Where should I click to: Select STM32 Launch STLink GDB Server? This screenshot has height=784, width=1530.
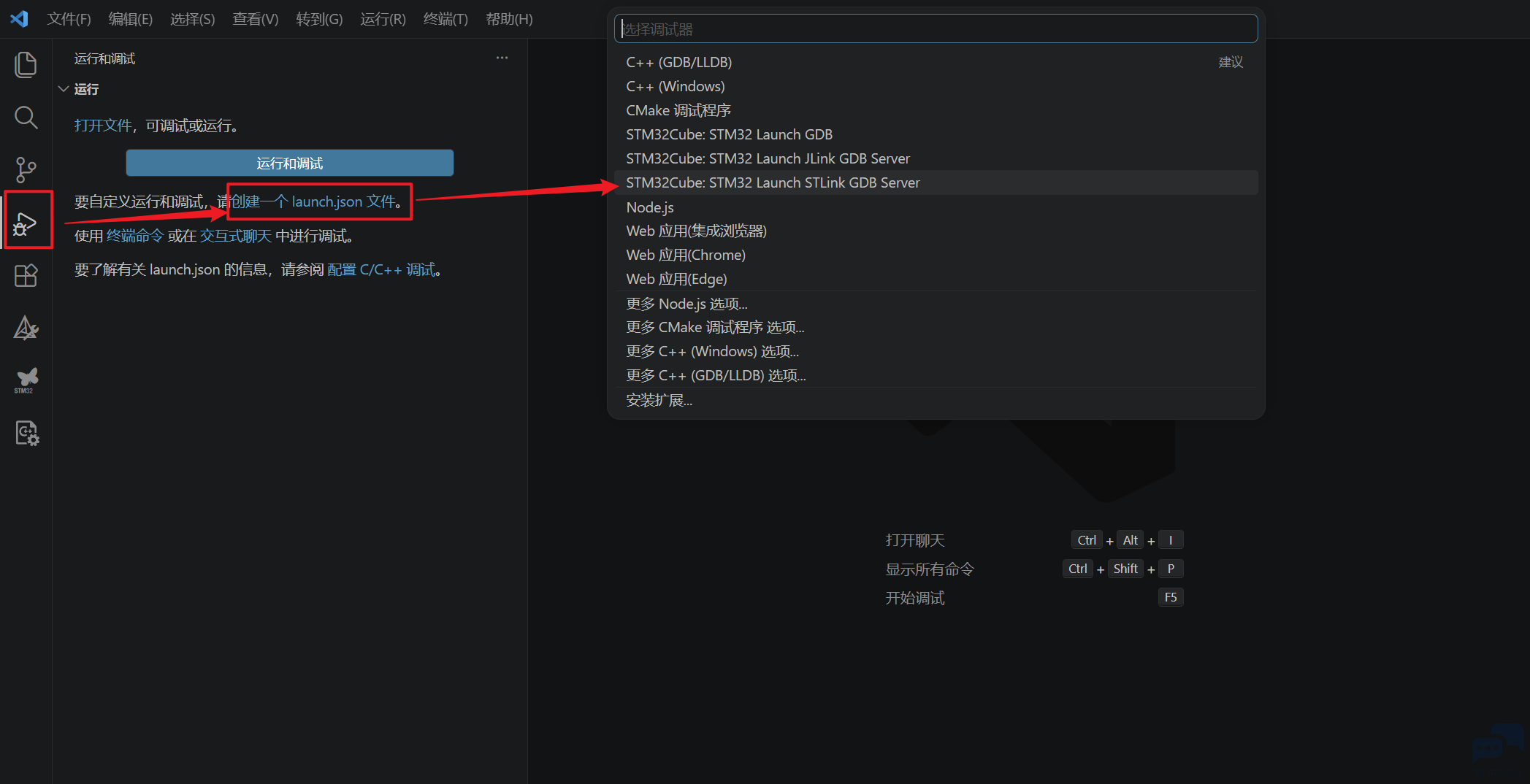pos(936,182)
